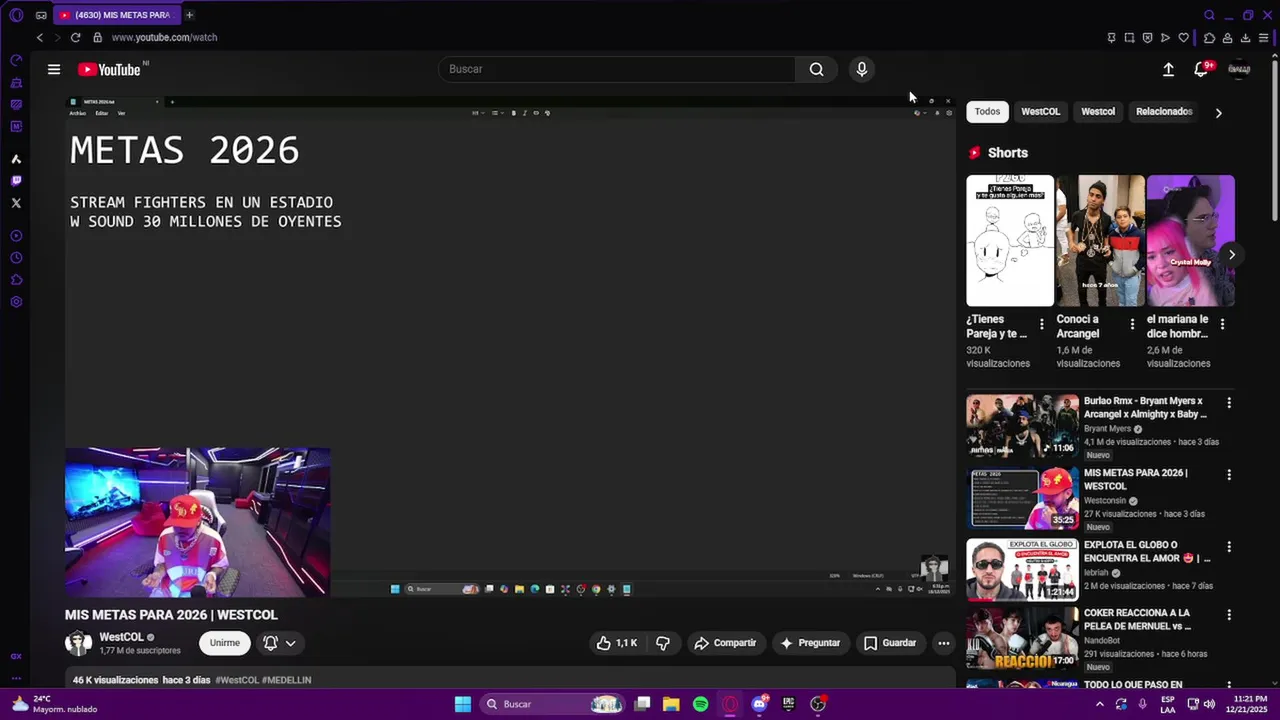Open Spotify from the taskbar
This screenshot has height=720, width=1280.
coord(701,704)
